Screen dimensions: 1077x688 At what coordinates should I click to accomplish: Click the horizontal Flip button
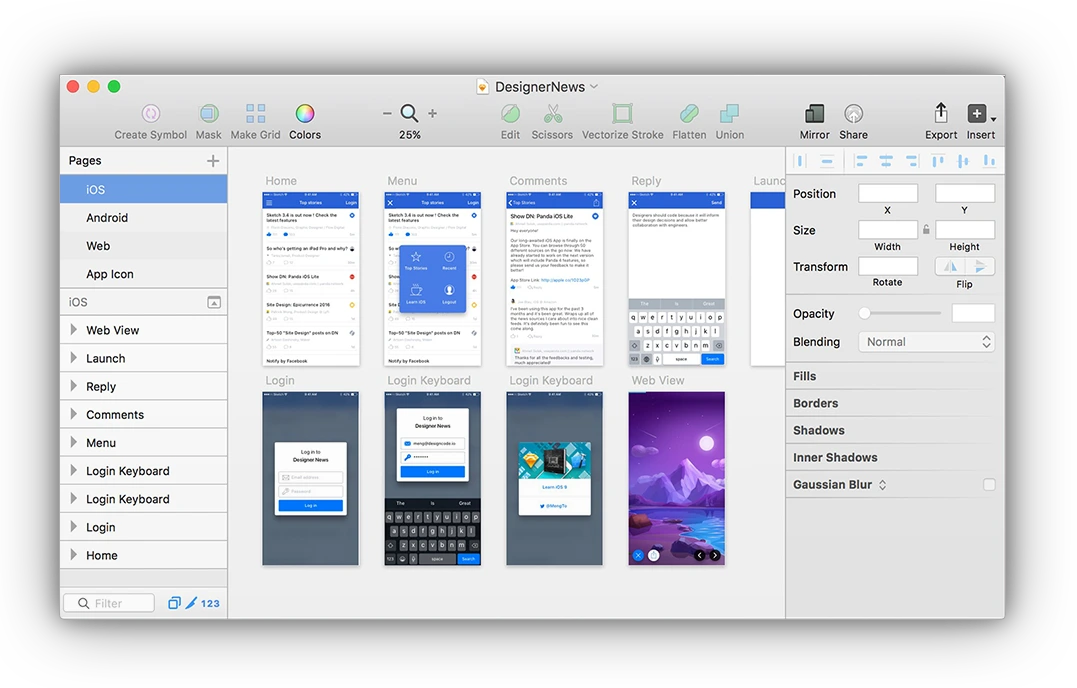click(950, 266)
